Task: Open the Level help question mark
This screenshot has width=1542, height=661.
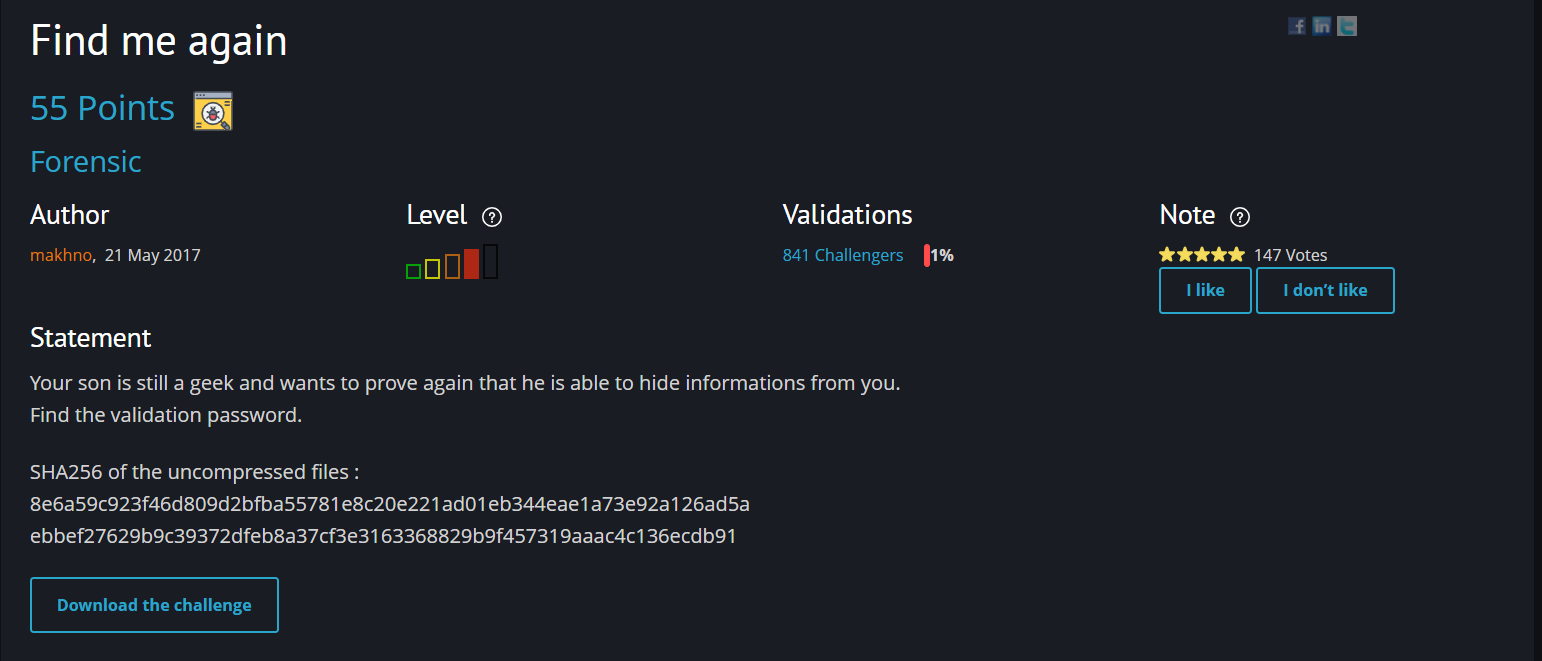Action: (x=492, y=217)
